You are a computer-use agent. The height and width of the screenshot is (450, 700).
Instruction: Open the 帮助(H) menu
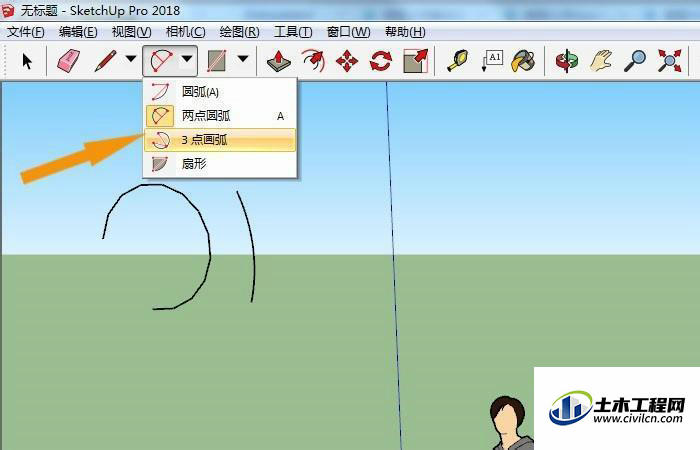tap(405, 32)
